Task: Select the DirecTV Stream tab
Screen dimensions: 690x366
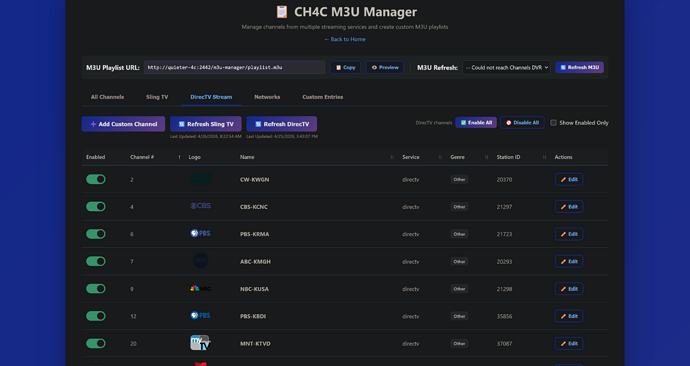Action: pyautogui.click(x=211, y=97)
